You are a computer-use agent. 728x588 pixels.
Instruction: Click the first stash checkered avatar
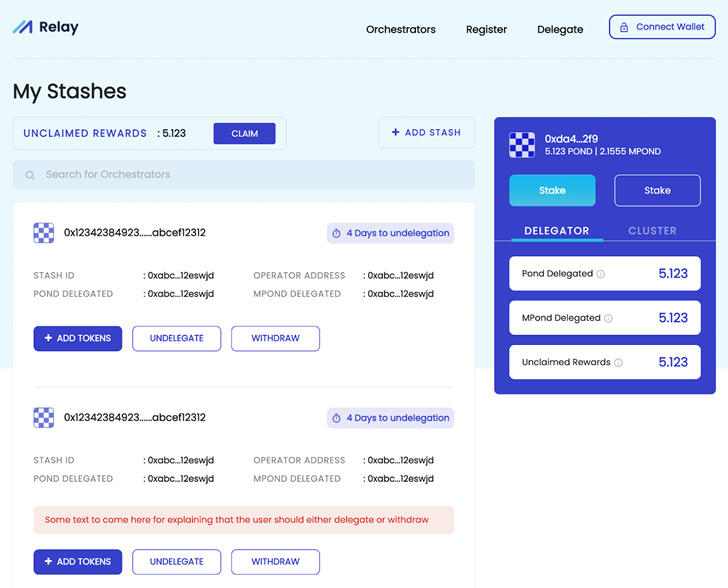(43, 233)
